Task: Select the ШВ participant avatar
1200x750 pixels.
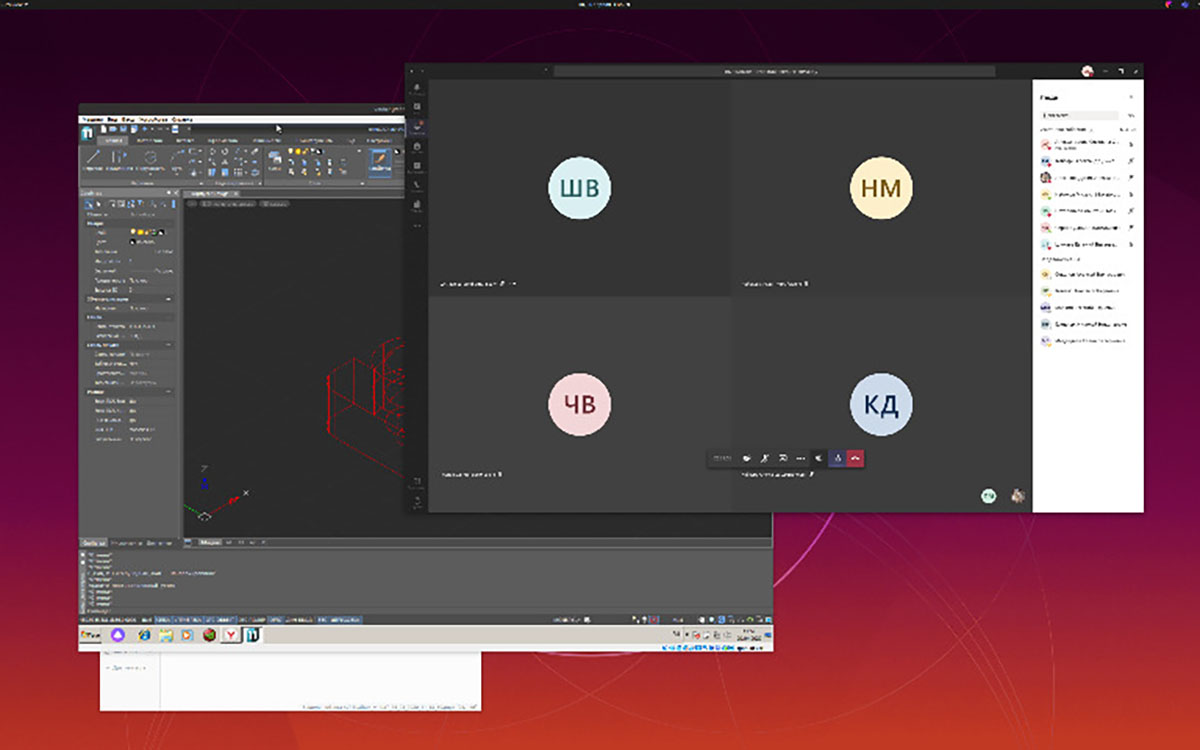Action: [x=580, y=188]
